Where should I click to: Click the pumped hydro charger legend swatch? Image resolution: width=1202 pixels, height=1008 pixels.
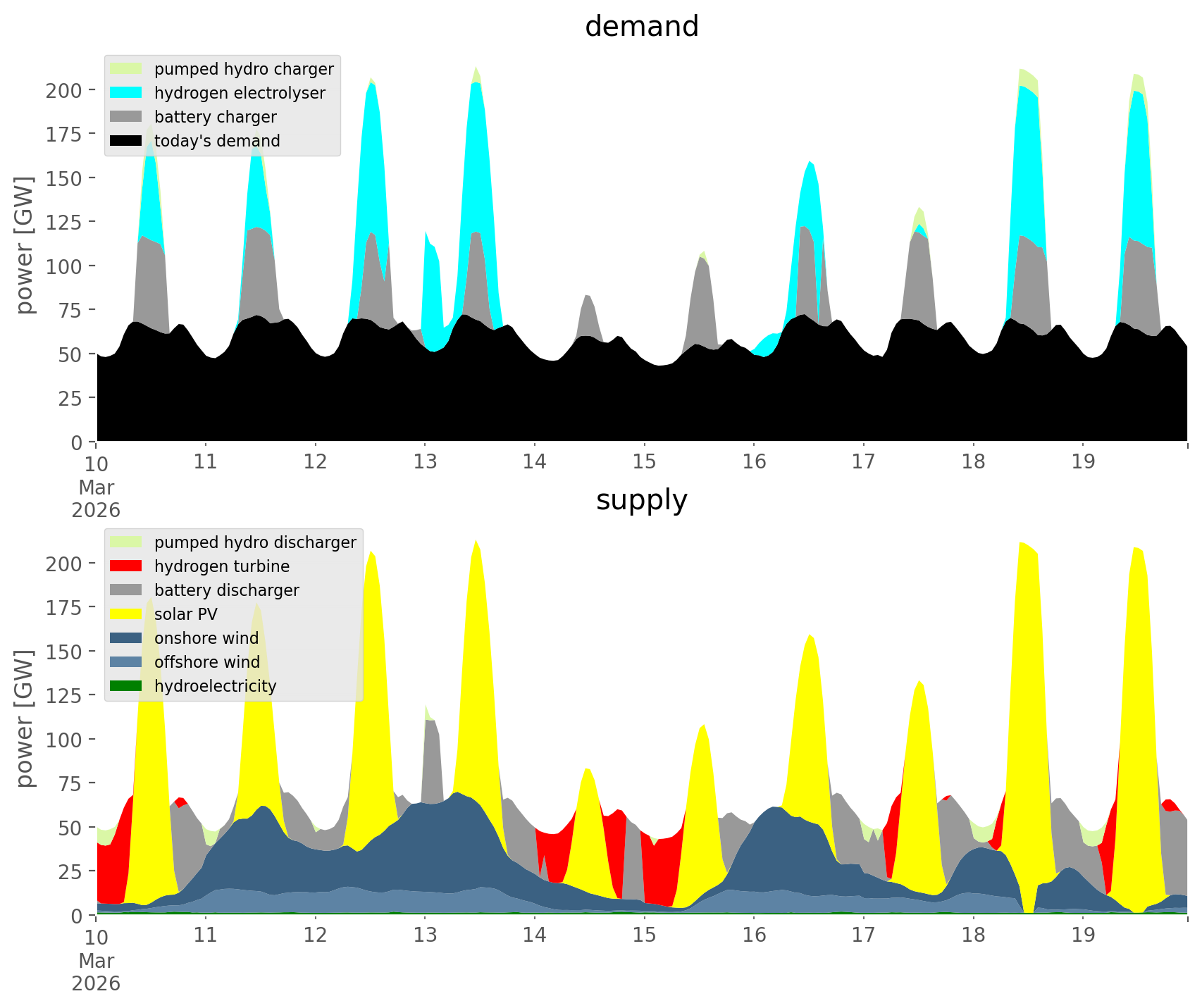pyautogui.click(x=126, y=69)
